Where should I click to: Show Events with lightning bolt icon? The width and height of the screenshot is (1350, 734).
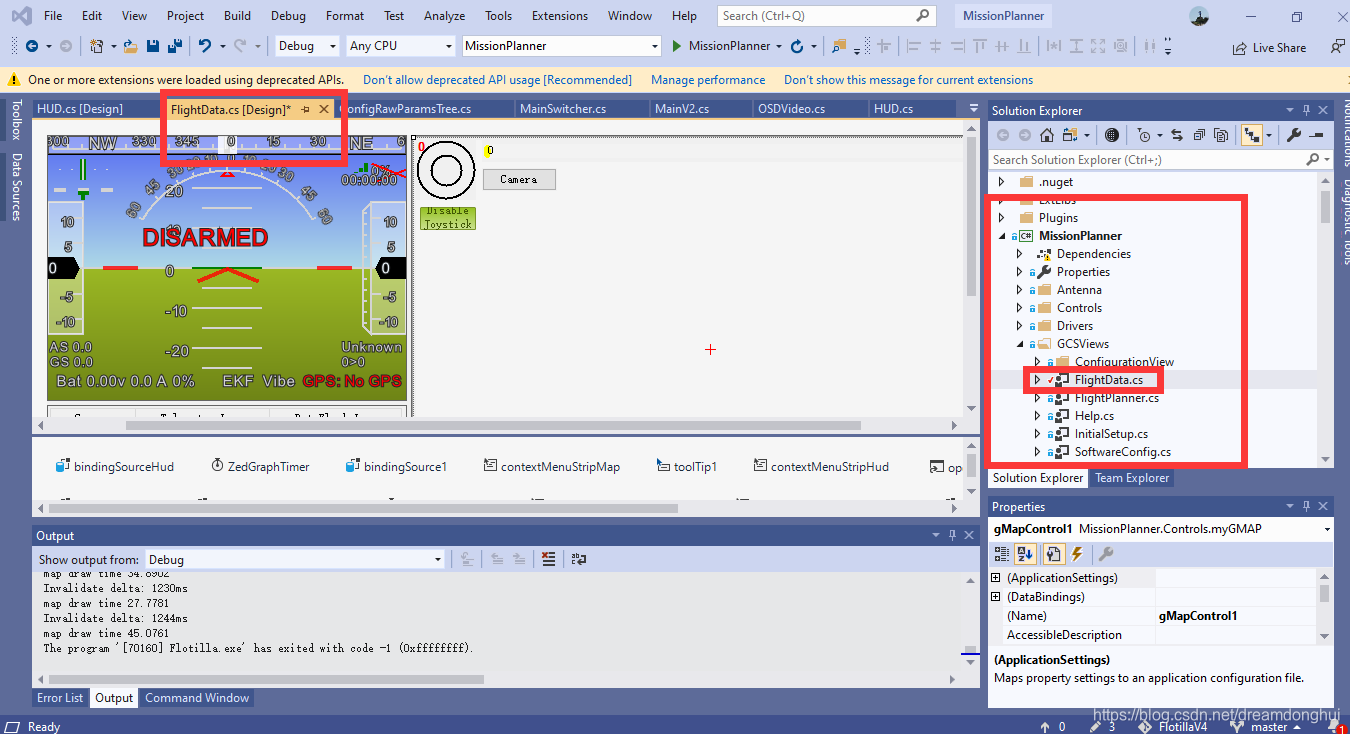point(1077,553)
